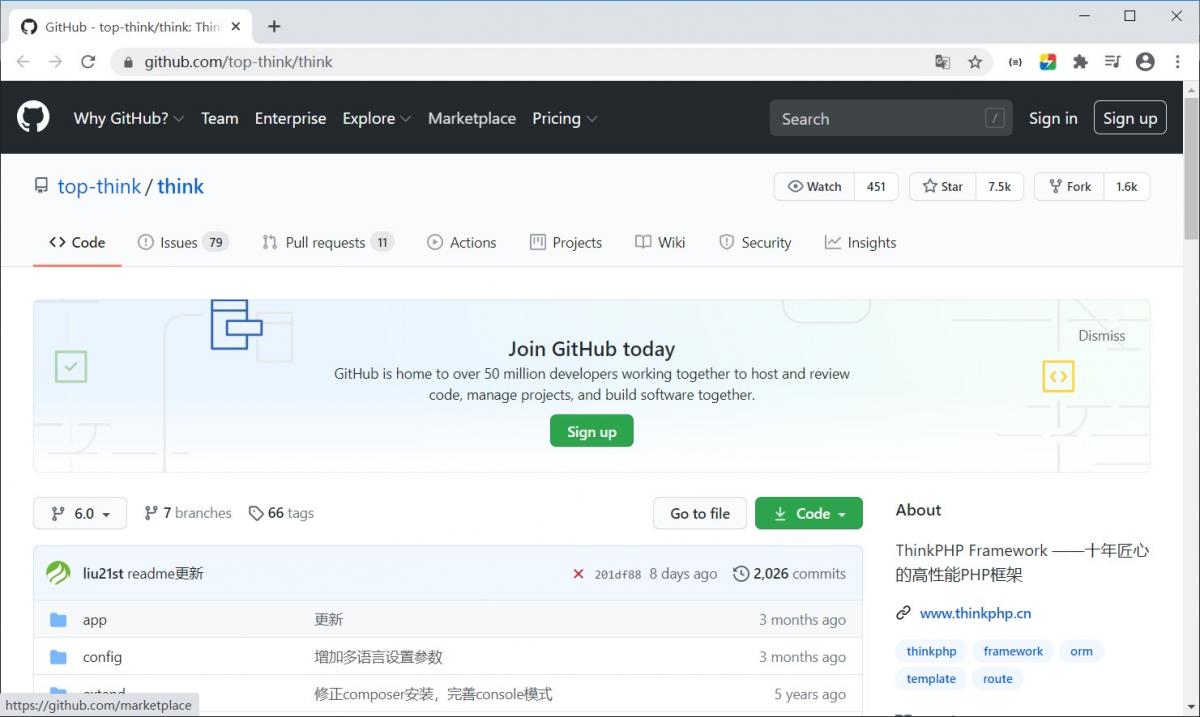
Task: Expand the Pricing dropdown menu
Action: point(565,118)
